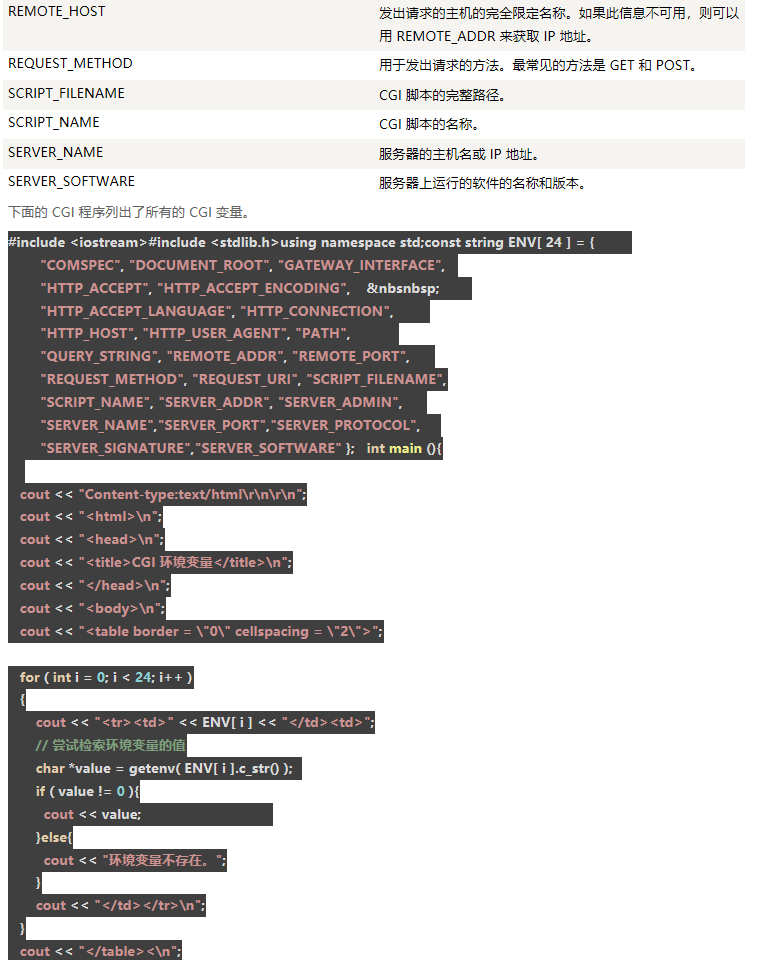This screenshot has height=960, width=764.
Task: Click the cout "环境变量不存在。" line
Action: 135,861
